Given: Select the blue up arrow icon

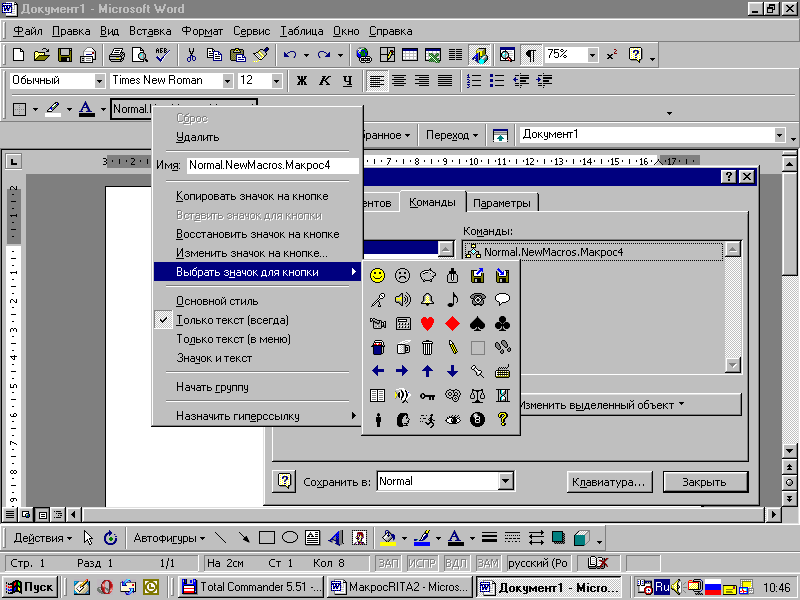Looking at the screenshot, I should tap(428, 371).
